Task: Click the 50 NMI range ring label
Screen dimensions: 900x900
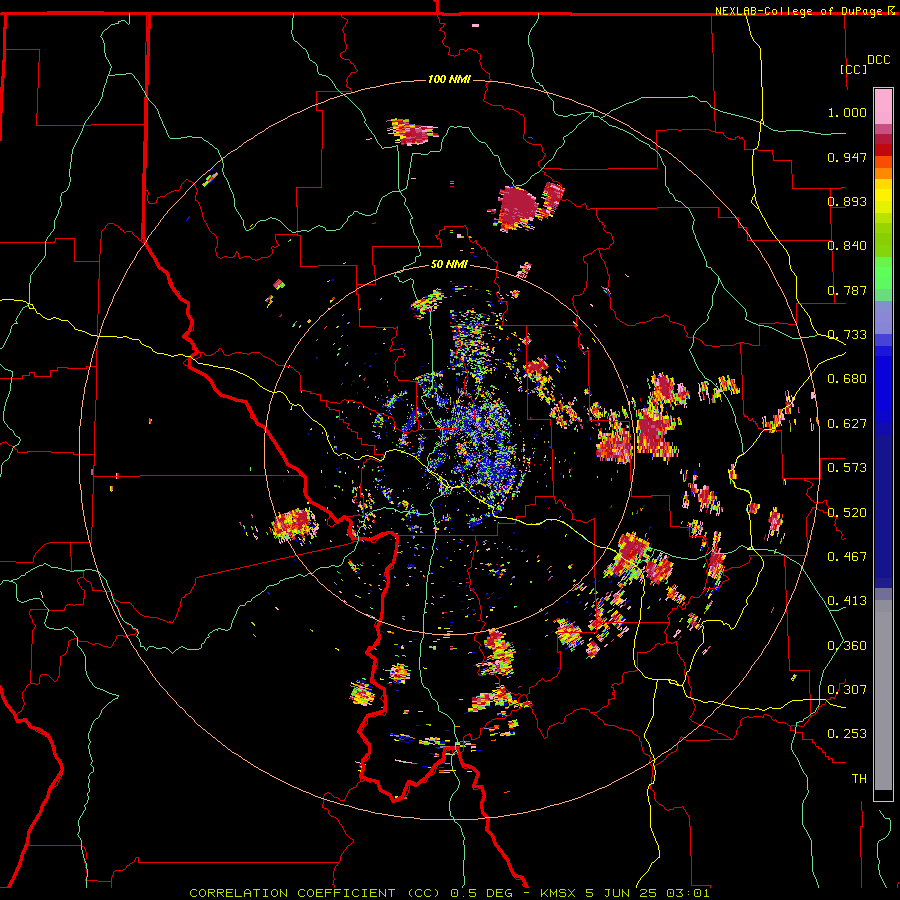Action: tap(449, 264)
